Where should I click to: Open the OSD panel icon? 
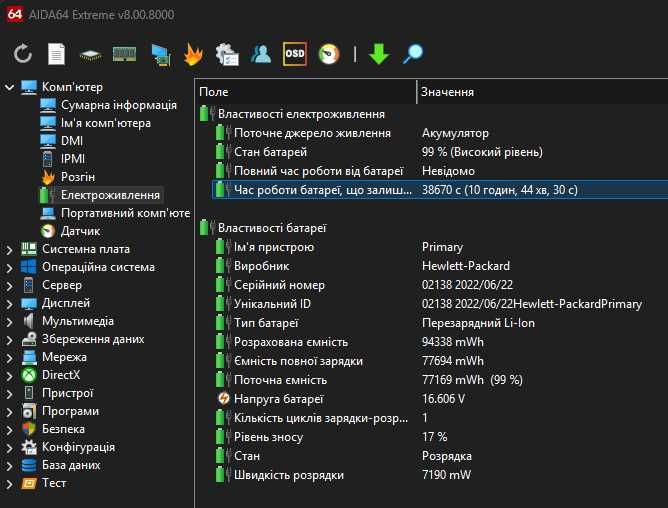pyautogui.click(x=295, y=54)
